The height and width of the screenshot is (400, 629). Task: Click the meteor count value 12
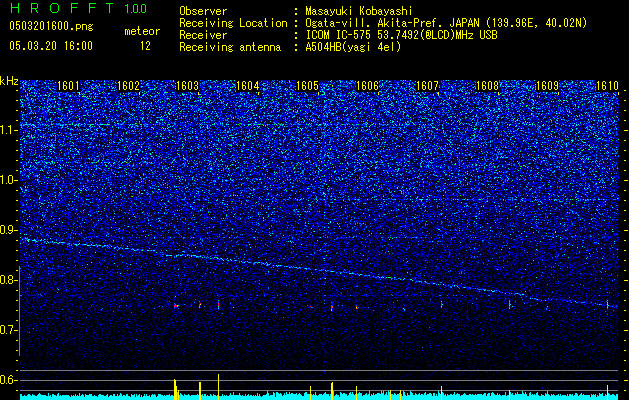(x=145, y=46)
